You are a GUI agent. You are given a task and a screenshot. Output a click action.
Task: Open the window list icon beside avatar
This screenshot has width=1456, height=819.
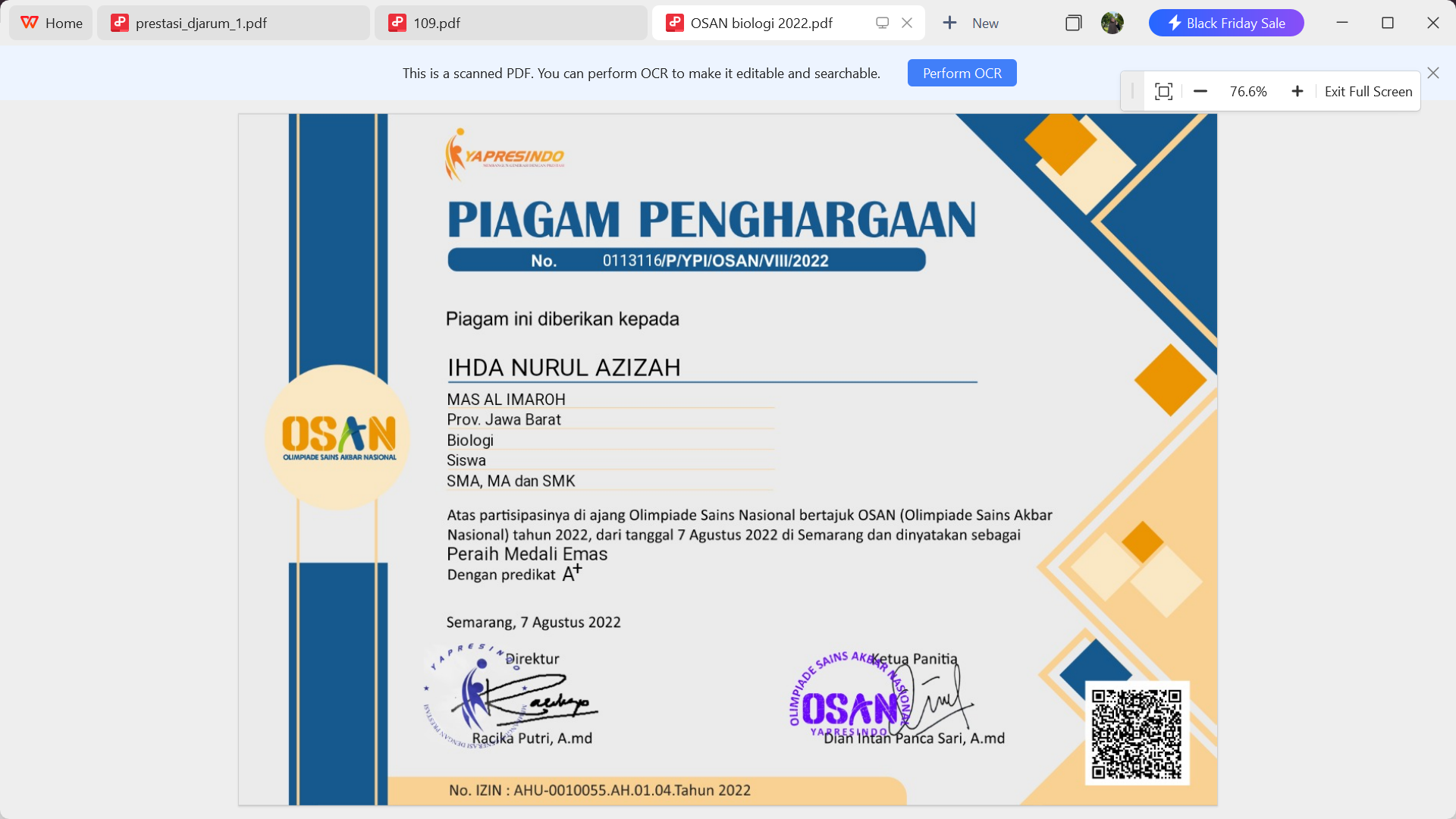(1073, 23)
